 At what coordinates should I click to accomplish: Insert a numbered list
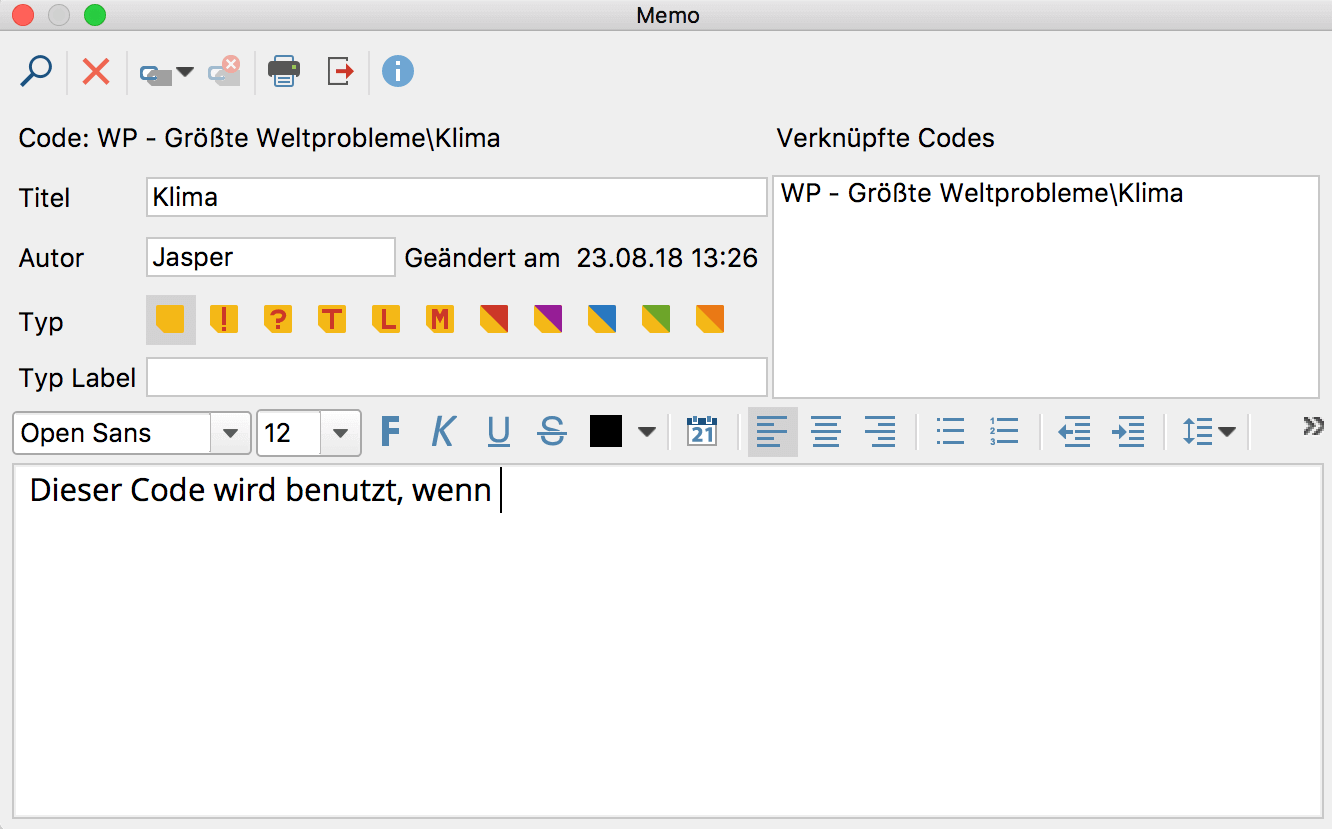tap(1003, 432)
